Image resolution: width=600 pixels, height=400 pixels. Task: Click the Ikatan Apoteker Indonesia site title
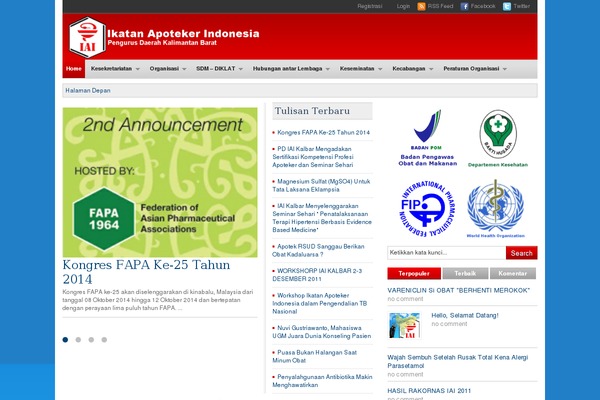point(183,34)
